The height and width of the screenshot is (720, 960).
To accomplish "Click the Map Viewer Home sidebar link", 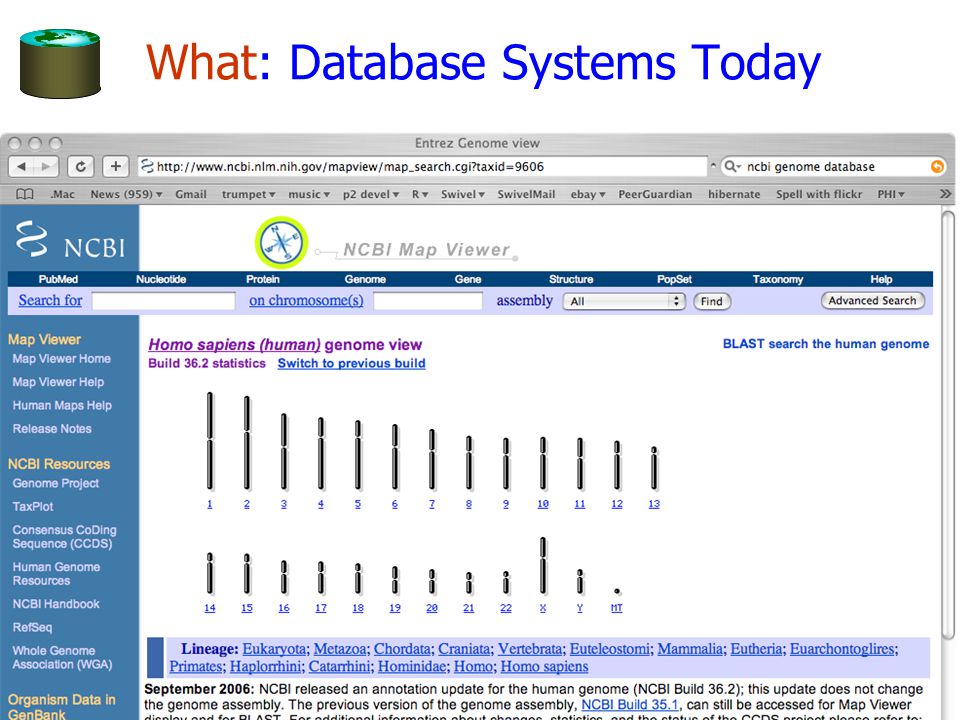I will click(61, 359).
